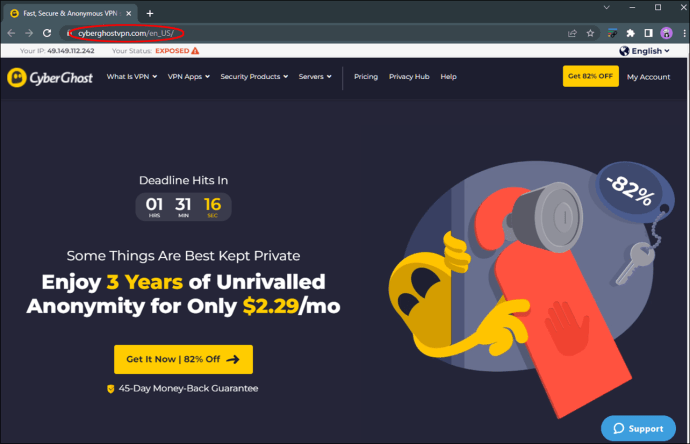The height and width of the screenshot is (444, 690).
Task: Select the Fast, Secure & Anonymous VPN tab
Action: click(70, 13)
